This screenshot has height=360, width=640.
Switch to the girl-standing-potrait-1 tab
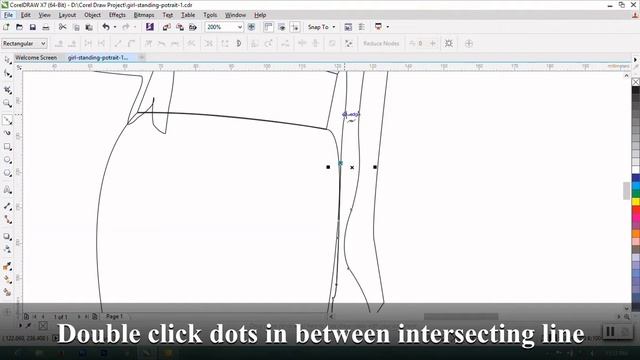click(x=98, y=58)
